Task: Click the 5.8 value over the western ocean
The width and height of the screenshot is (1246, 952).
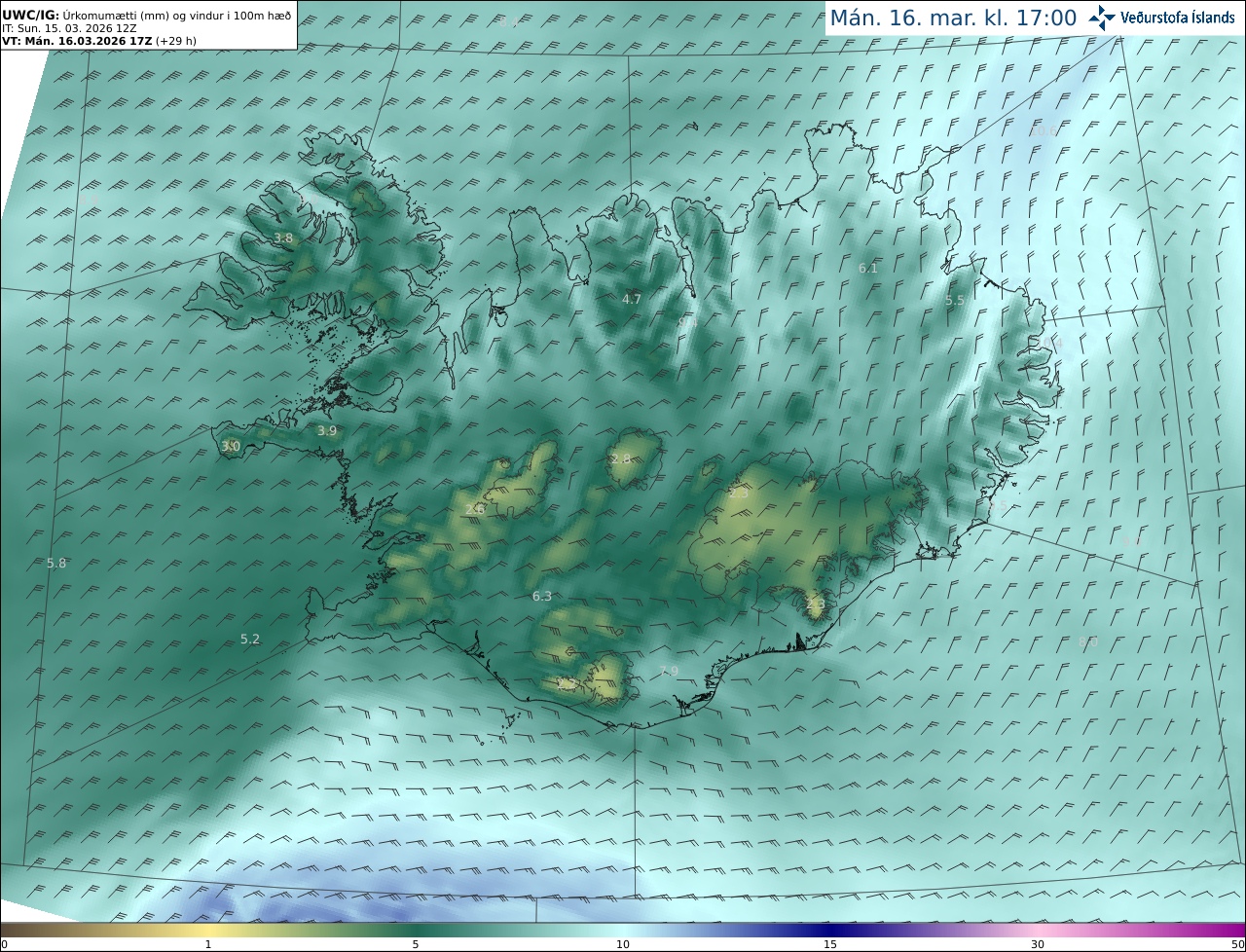Action: [56, 563]
